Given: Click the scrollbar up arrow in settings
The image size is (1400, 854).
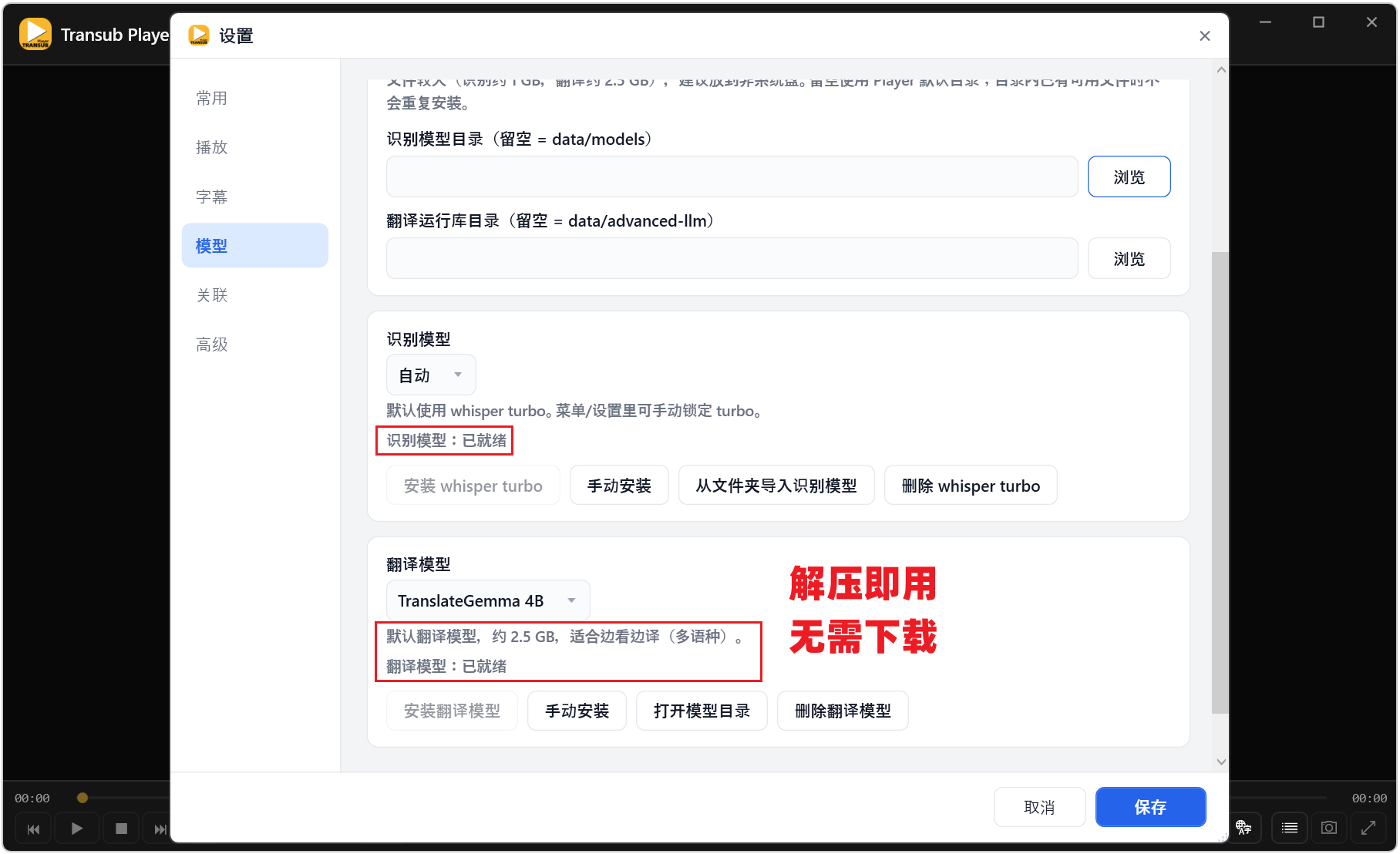Looking at the screenshot, I should (x=1221, y=70).
